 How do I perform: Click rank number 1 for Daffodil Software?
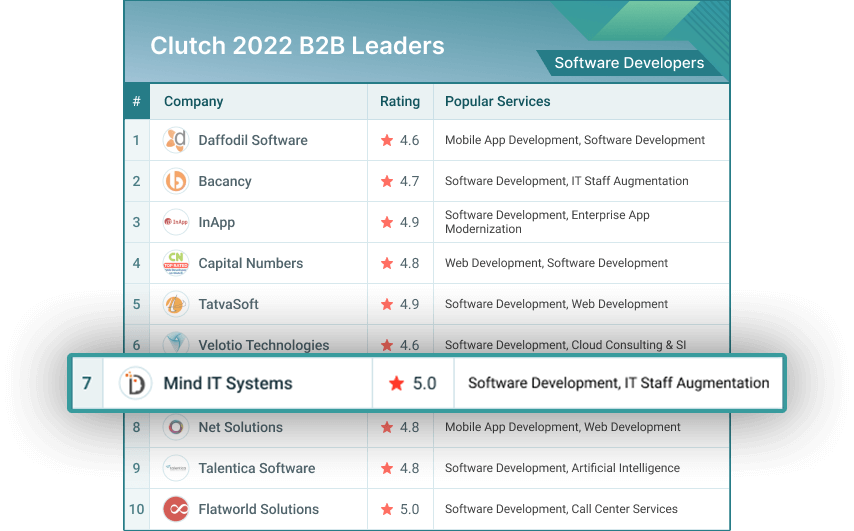click(x=136, y=141)
